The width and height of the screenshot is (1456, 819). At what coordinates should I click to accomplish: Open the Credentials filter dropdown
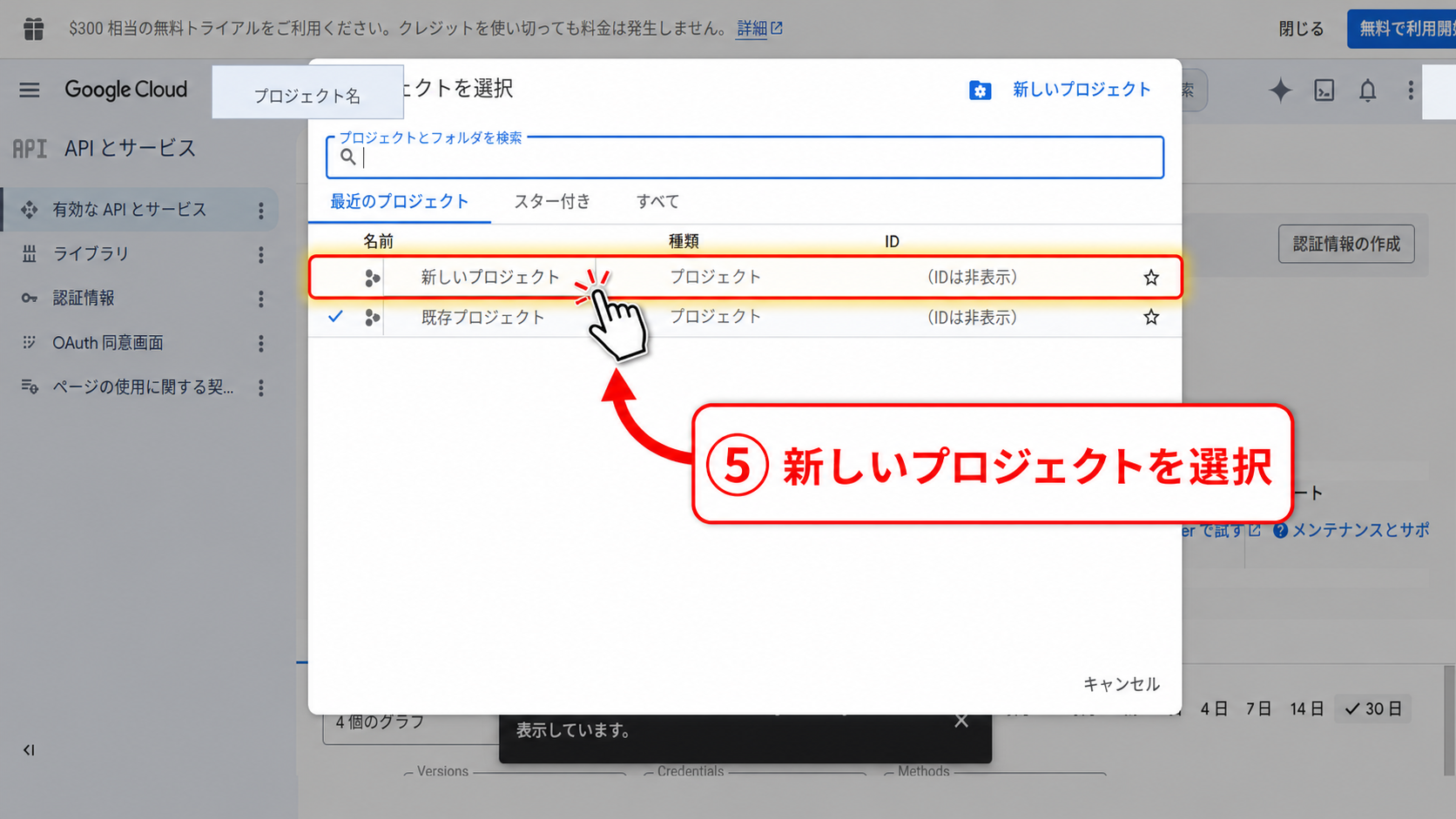point(755,772)
